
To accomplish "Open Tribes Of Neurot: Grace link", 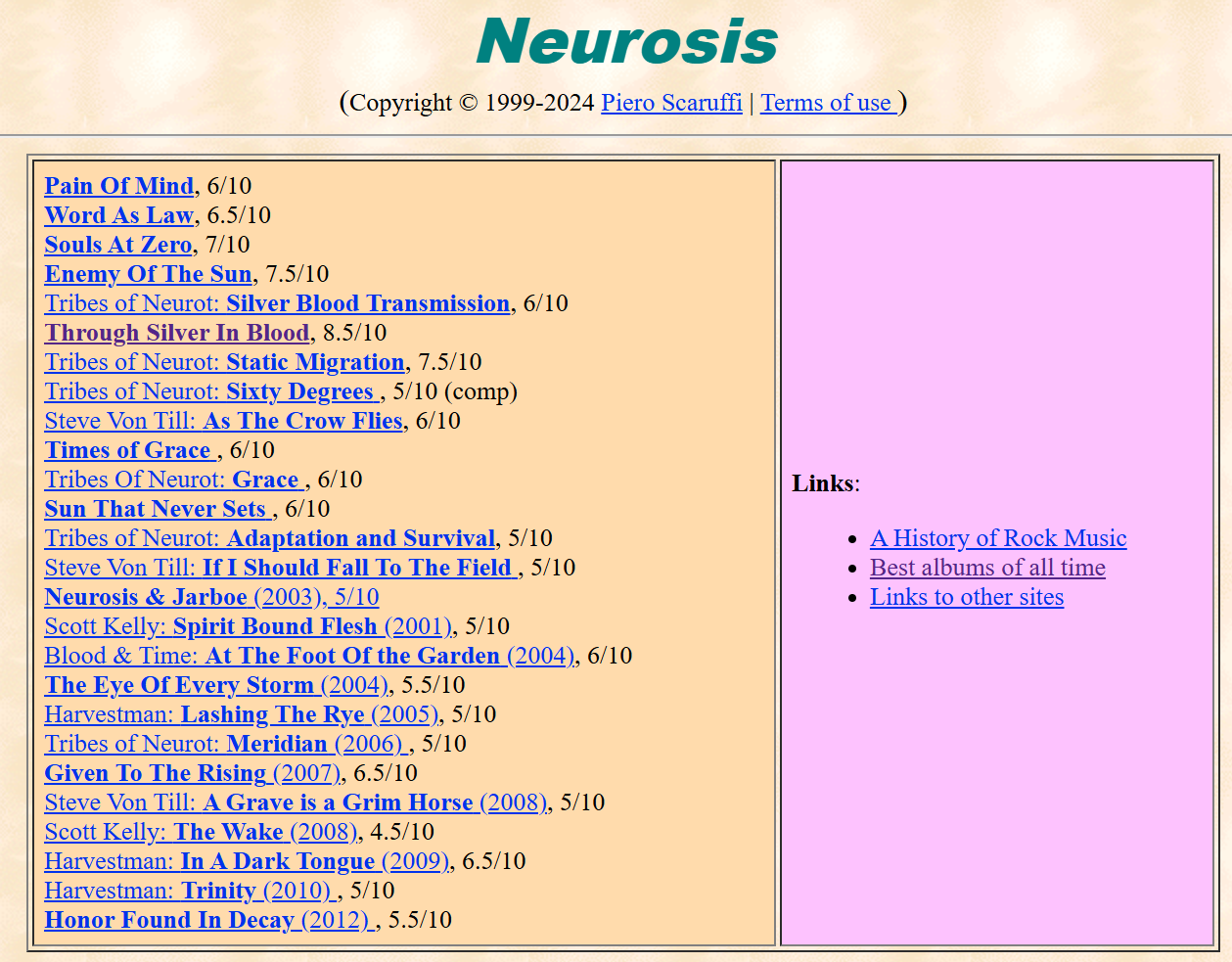I will tap(175, 480).
